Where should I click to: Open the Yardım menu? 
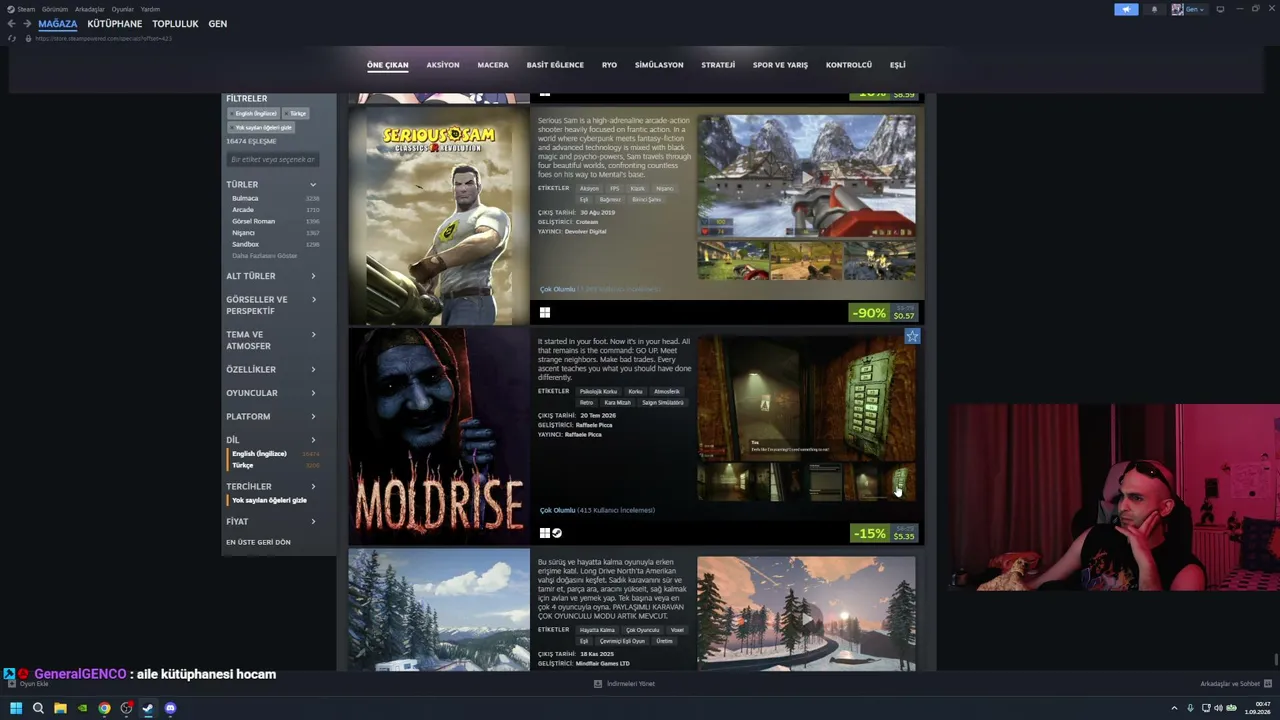point(150,9)
